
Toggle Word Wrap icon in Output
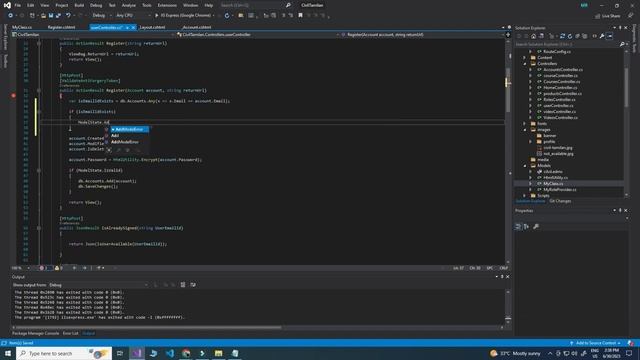(x=193, y=285)
